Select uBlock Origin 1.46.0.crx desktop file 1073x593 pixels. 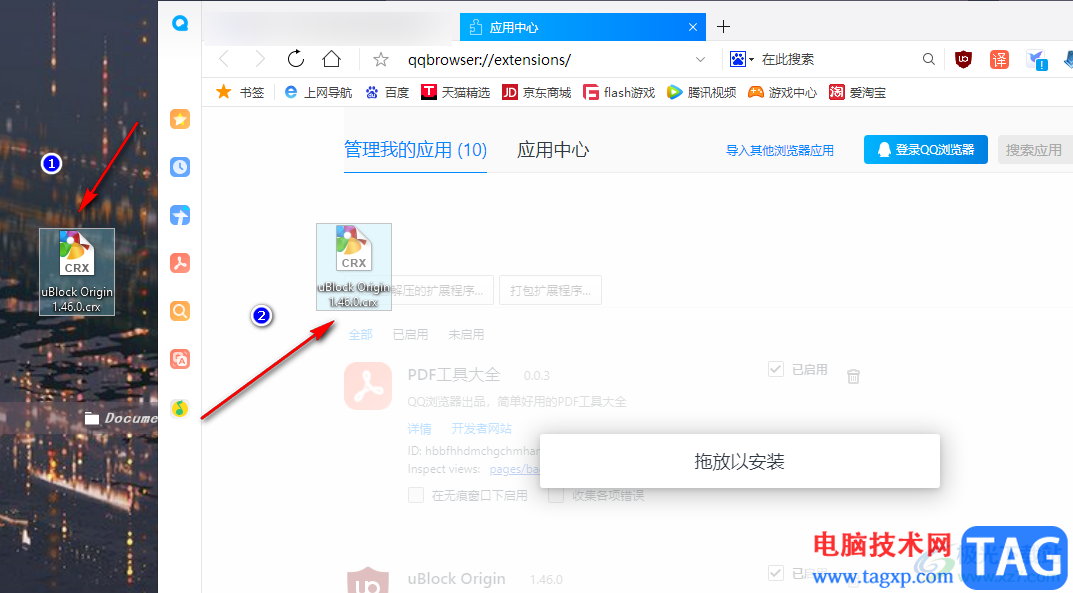(77, 272)
